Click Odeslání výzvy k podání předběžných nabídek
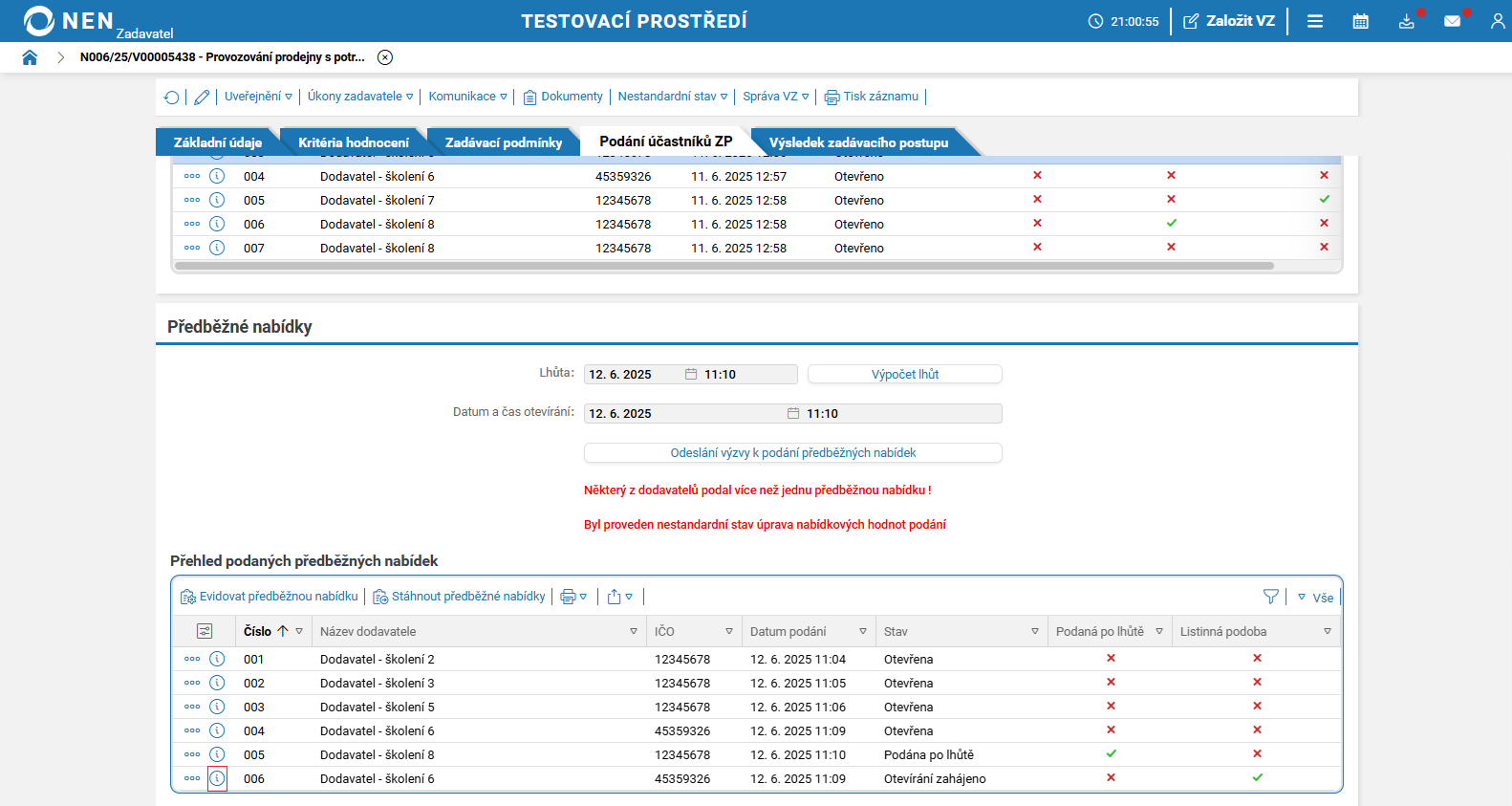 [793, 453]
